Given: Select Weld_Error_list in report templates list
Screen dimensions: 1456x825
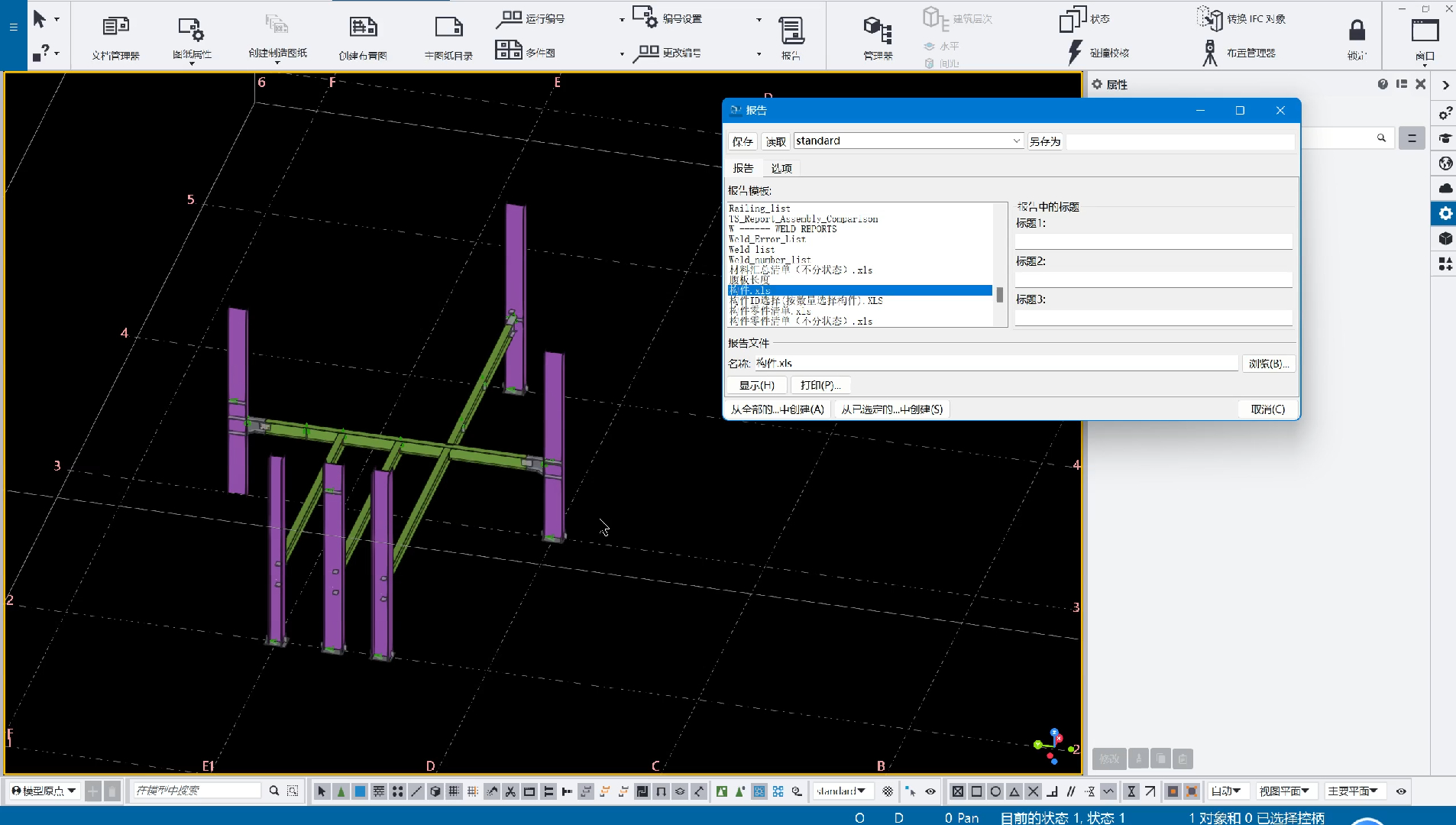Looking at the screenshot, I should pyautogui.click(x=767, y=239).
